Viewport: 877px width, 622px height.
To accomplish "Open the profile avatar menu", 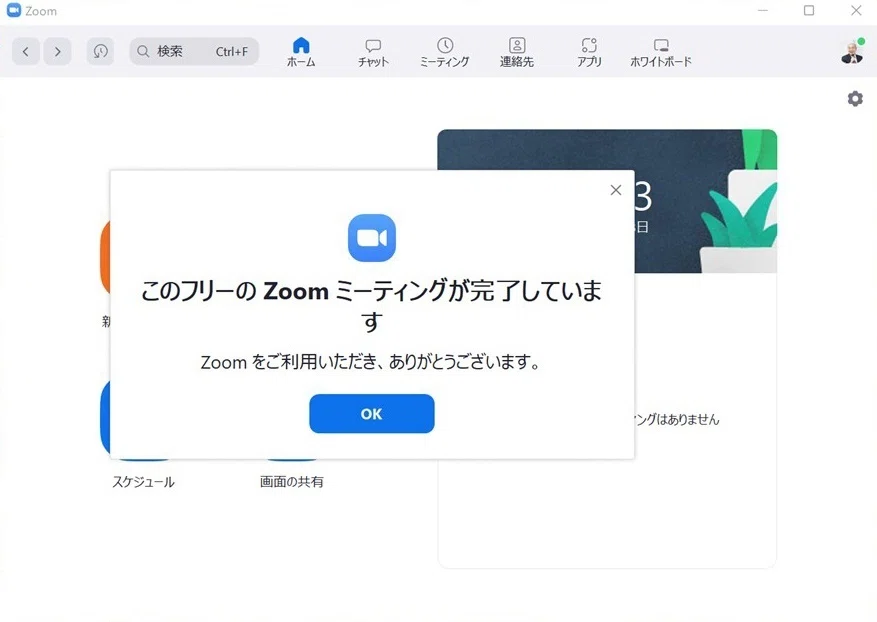I will click(852, 51).
